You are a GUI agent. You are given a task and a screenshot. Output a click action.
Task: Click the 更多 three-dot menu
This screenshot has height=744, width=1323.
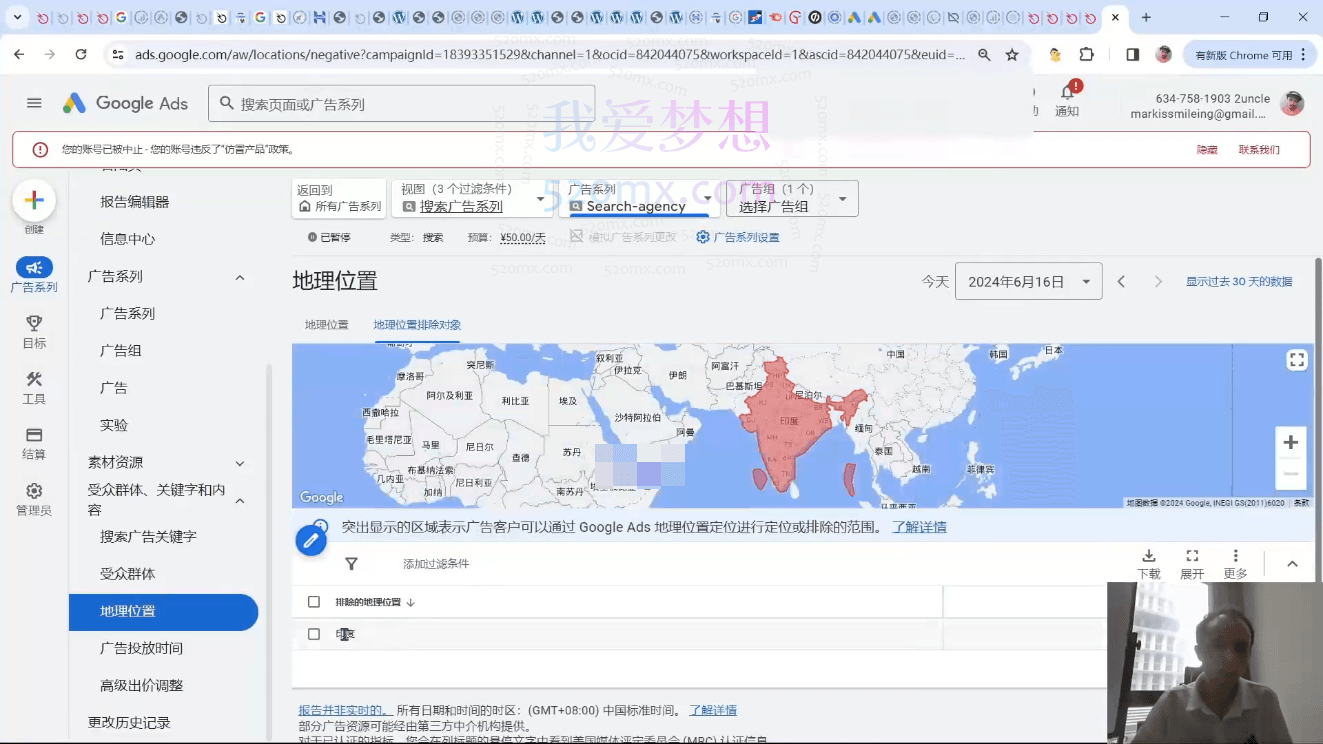pos(1235,563)
